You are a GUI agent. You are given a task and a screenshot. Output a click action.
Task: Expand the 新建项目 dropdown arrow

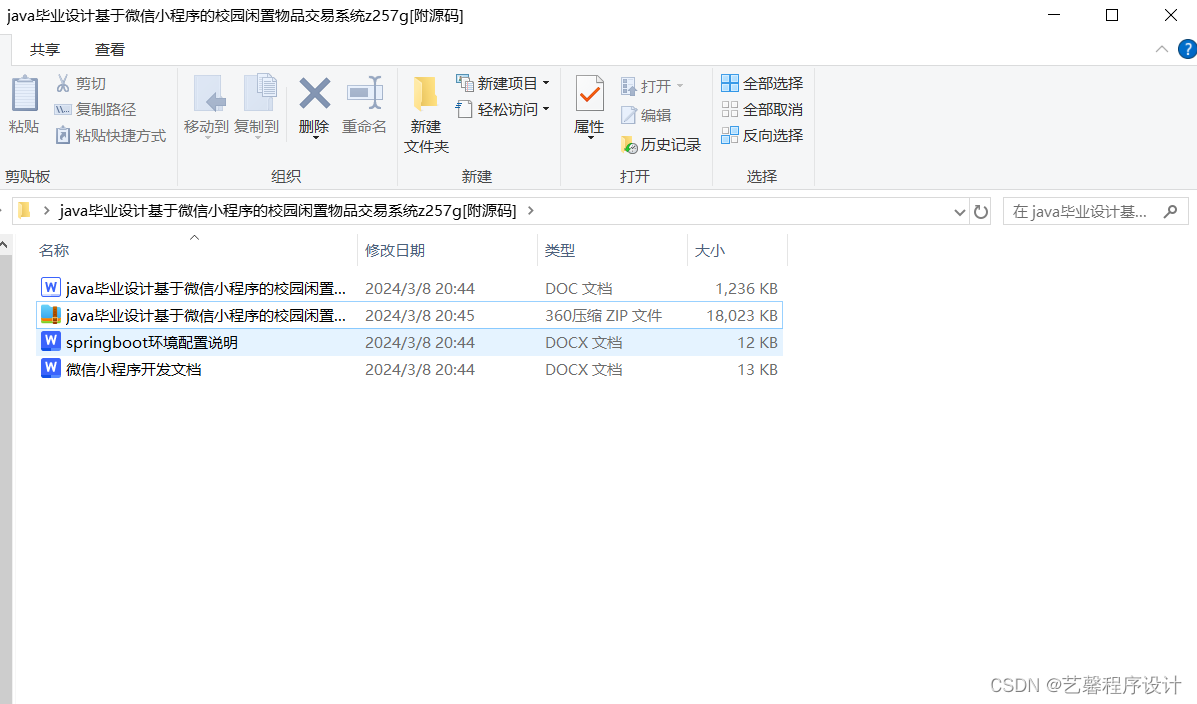[546, 83]
